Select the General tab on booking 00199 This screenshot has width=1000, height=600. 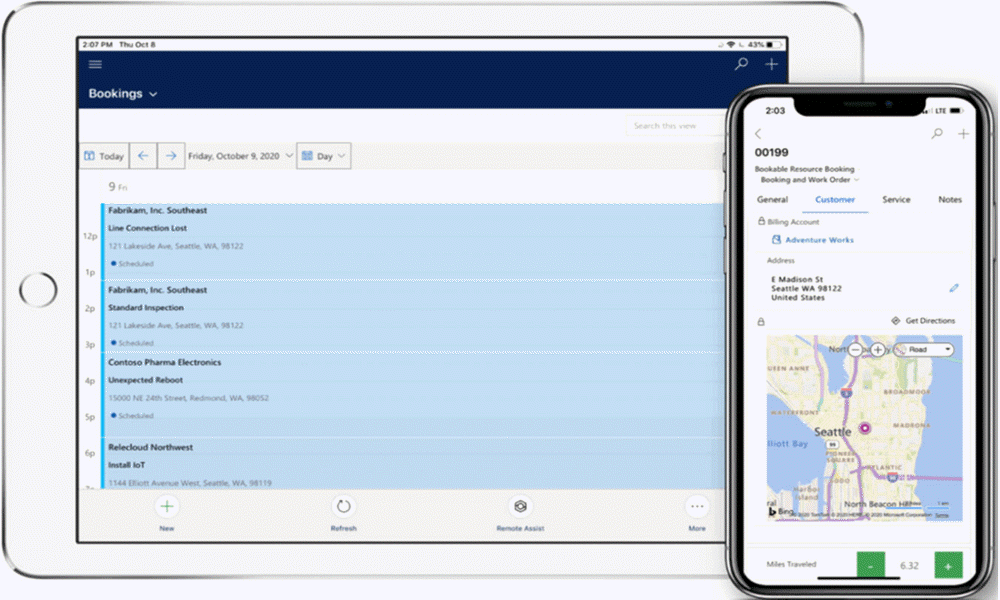(772, 199)
